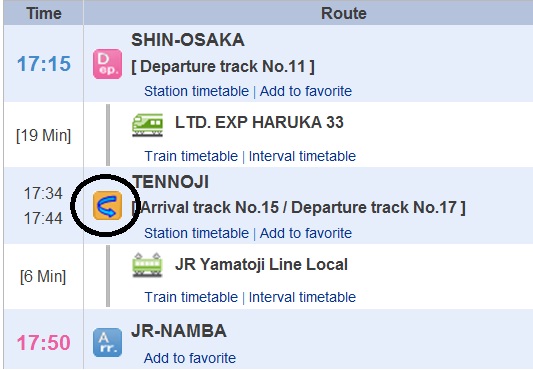Click the orange transfer arrow icon at Tennoji
Screen dimensions: 533x370
click(107, 205)
